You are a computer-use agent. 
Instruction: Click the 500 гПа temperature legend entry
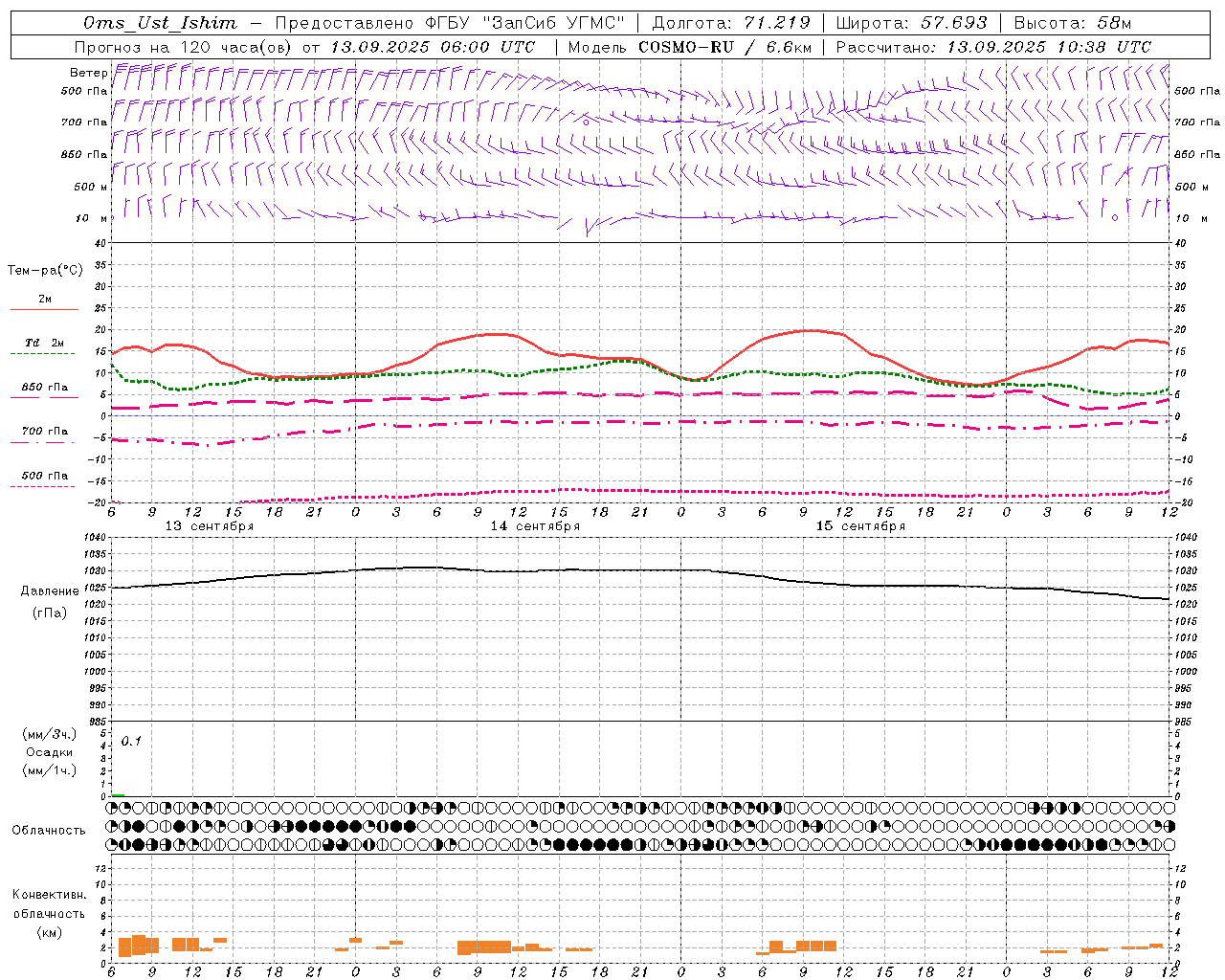click(x=44, y=476)
